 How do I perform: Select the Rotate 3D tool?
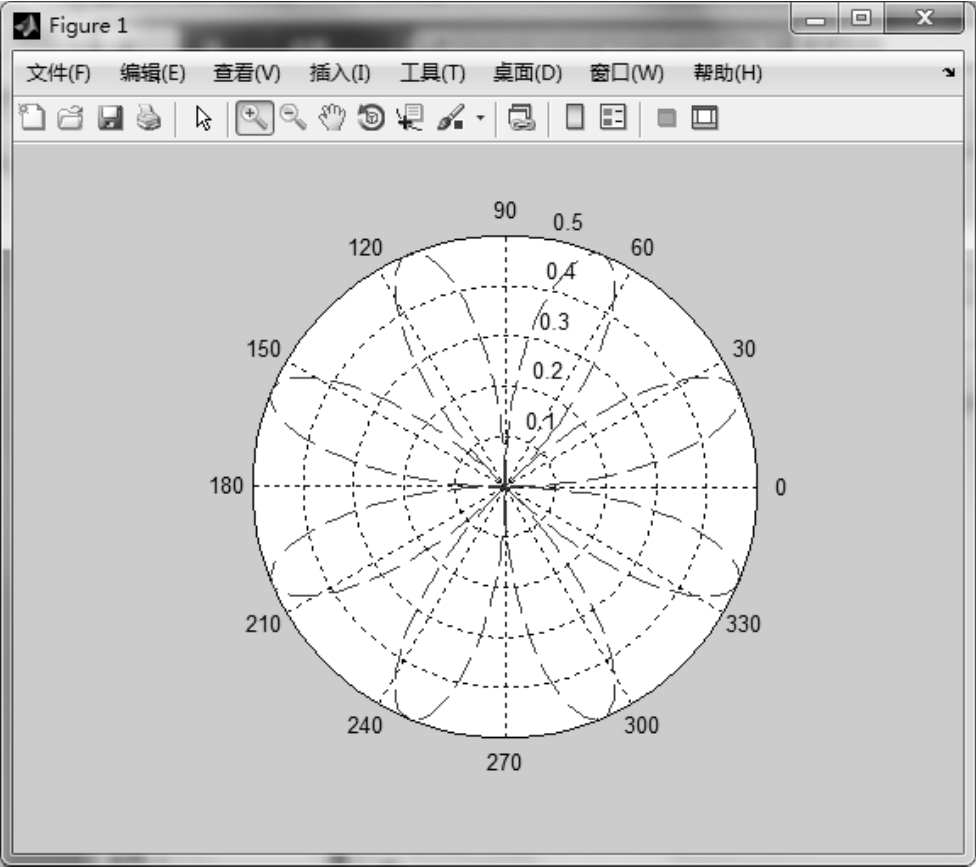[x=370, y=118]
